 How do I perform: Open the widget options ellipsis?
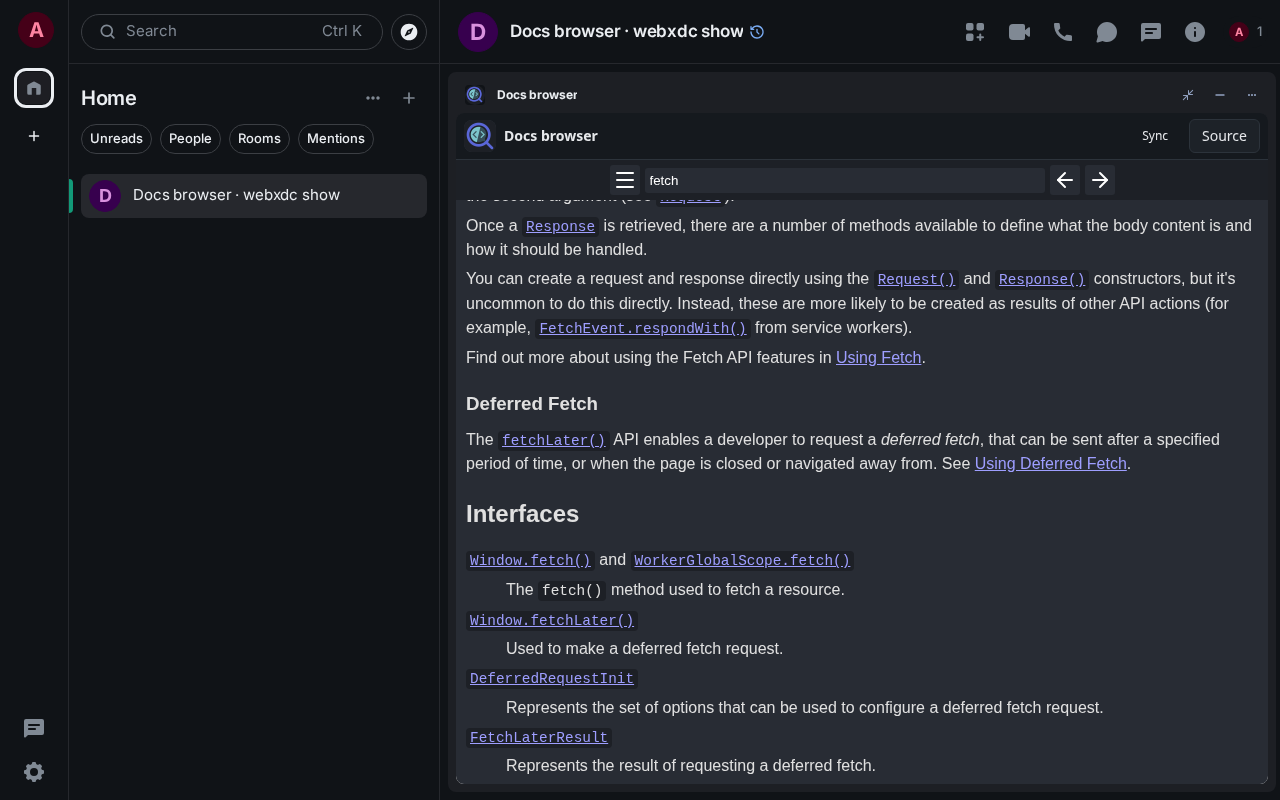pyautogui.click(x=1252, y=95)
